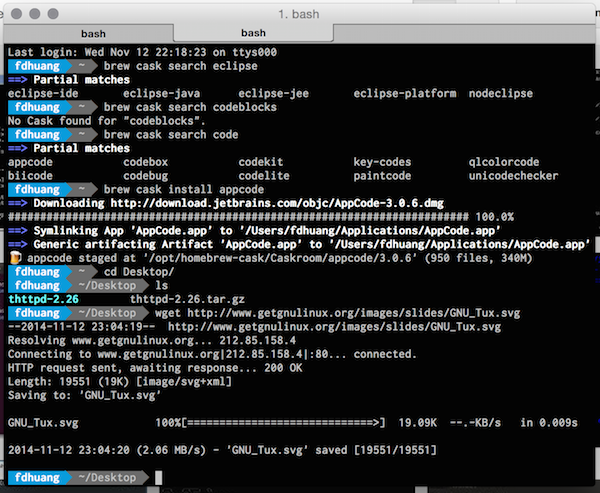Click the beer mug emoji icon
Screen dimensions: 600x493
[15, 258]
